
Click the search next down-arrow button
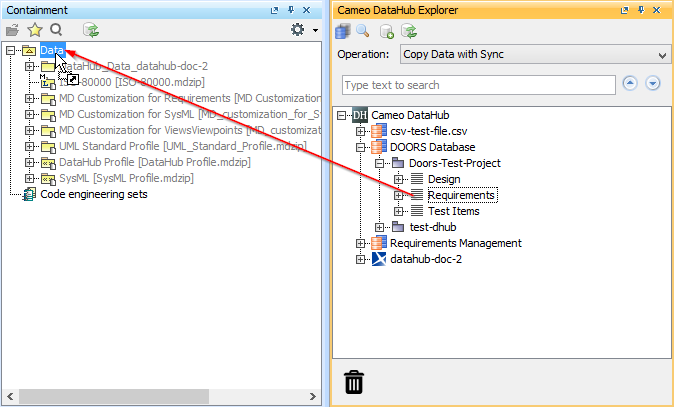pyautogui.click(x=653, y=83)
